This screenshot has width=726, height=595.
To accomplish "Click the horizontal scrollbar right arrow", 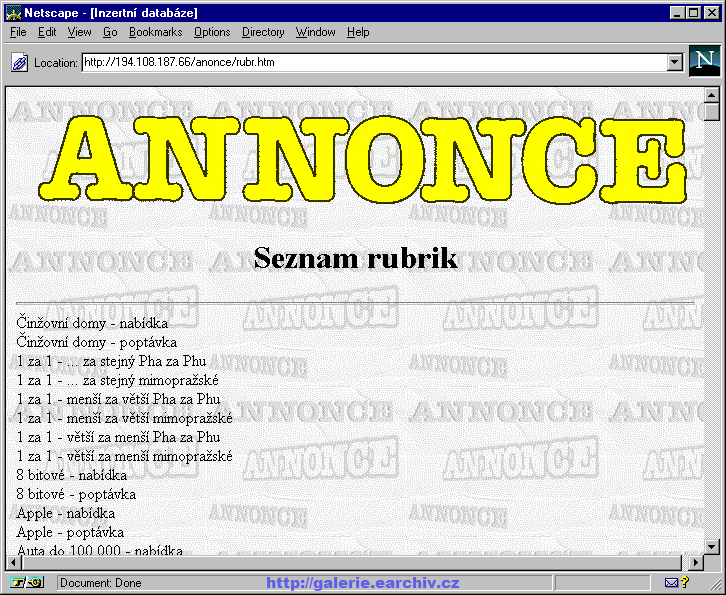I will (x=695, y=563).
